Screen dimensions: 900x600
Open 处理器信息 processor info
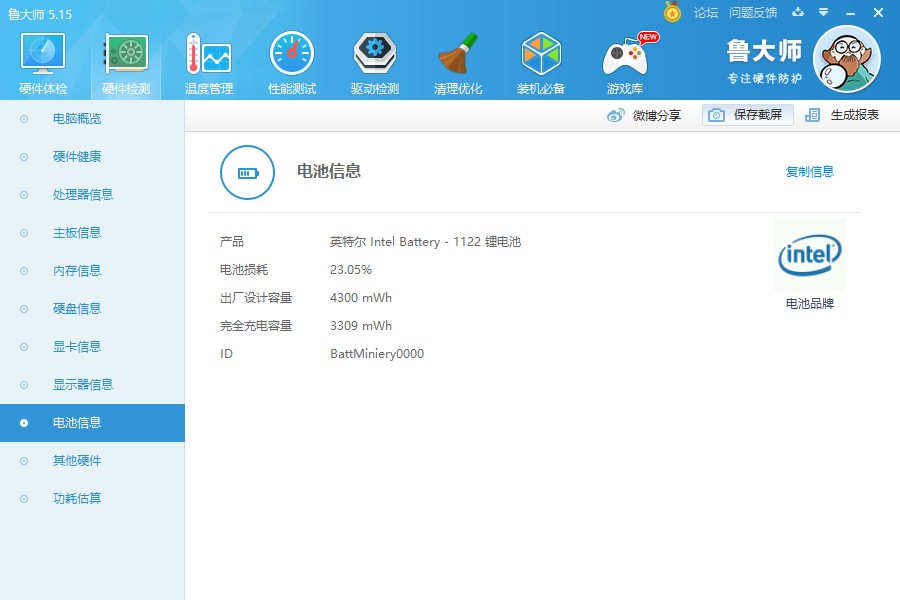point(83,195)
